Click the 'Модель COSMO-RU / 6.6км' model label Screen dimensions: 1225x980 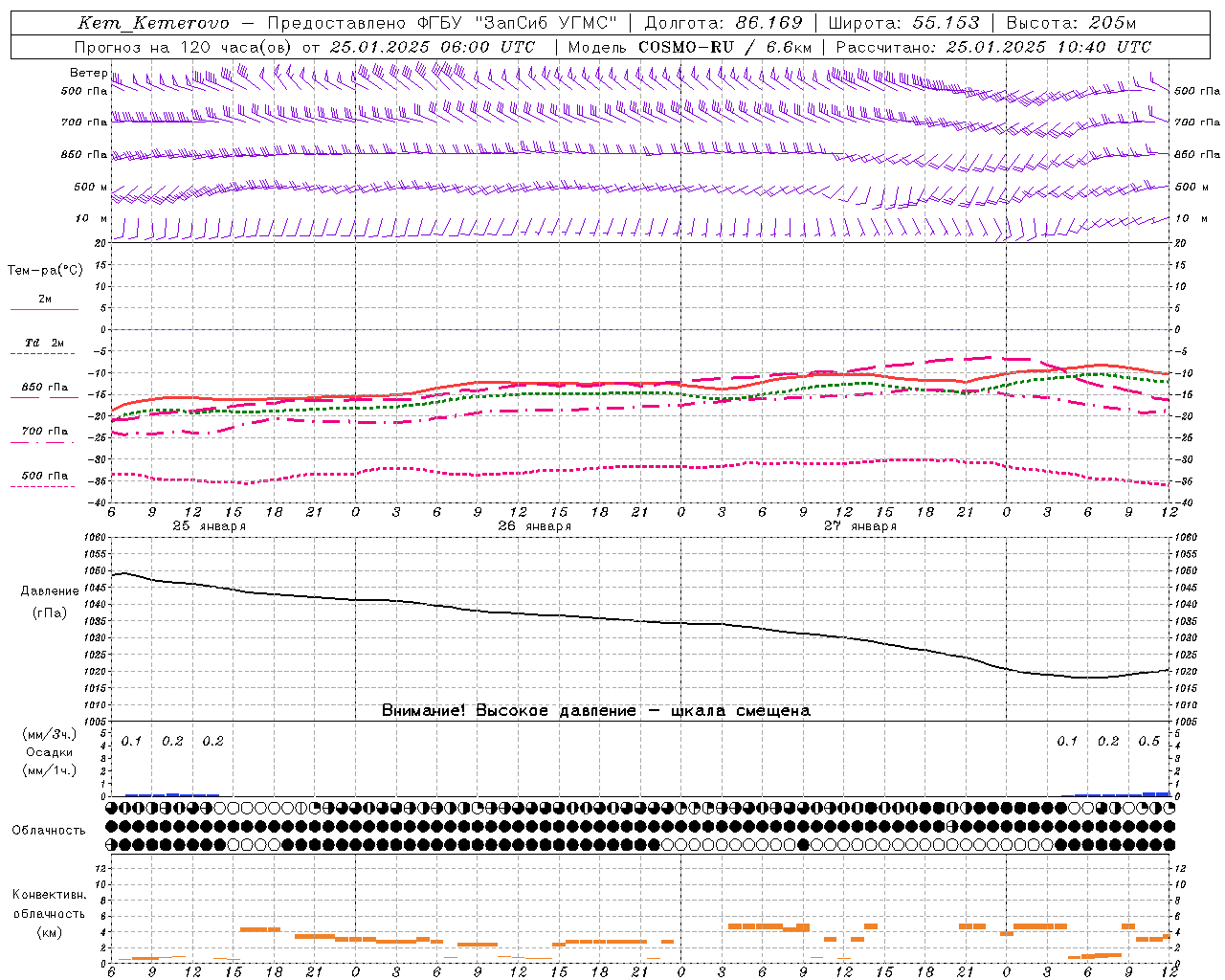pyautogui.click(x=690, y=47)
